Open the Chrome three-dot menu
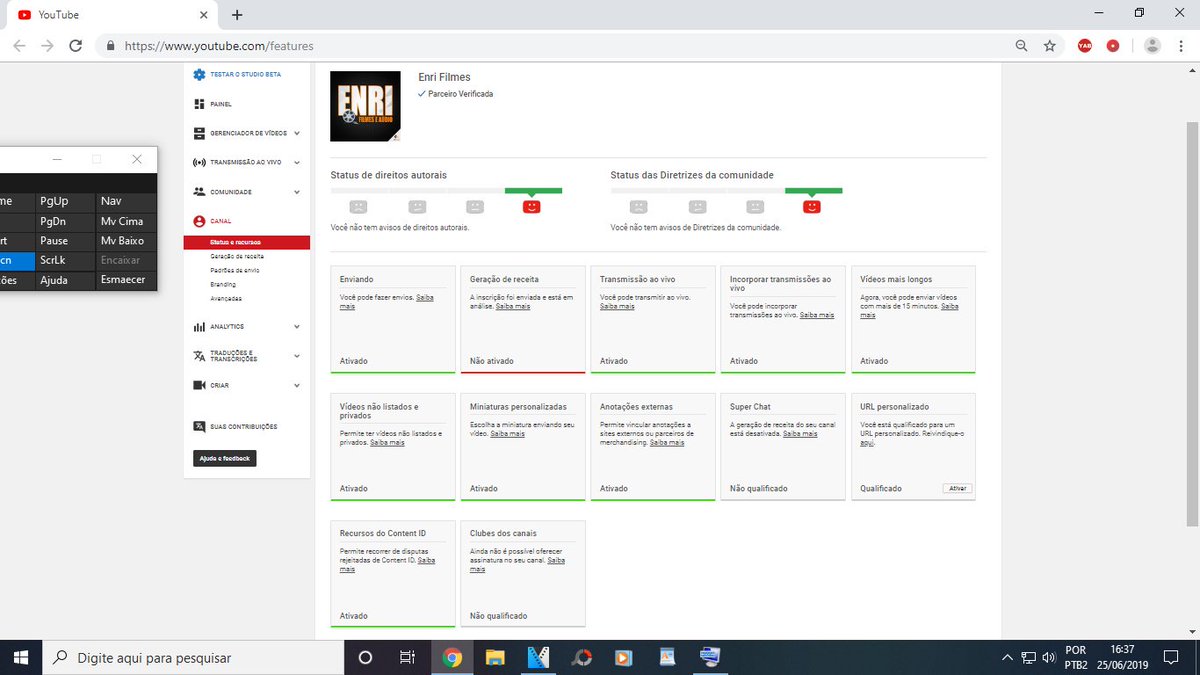This screenshot has width=1200, height=675. click(x=1180, y=46)
